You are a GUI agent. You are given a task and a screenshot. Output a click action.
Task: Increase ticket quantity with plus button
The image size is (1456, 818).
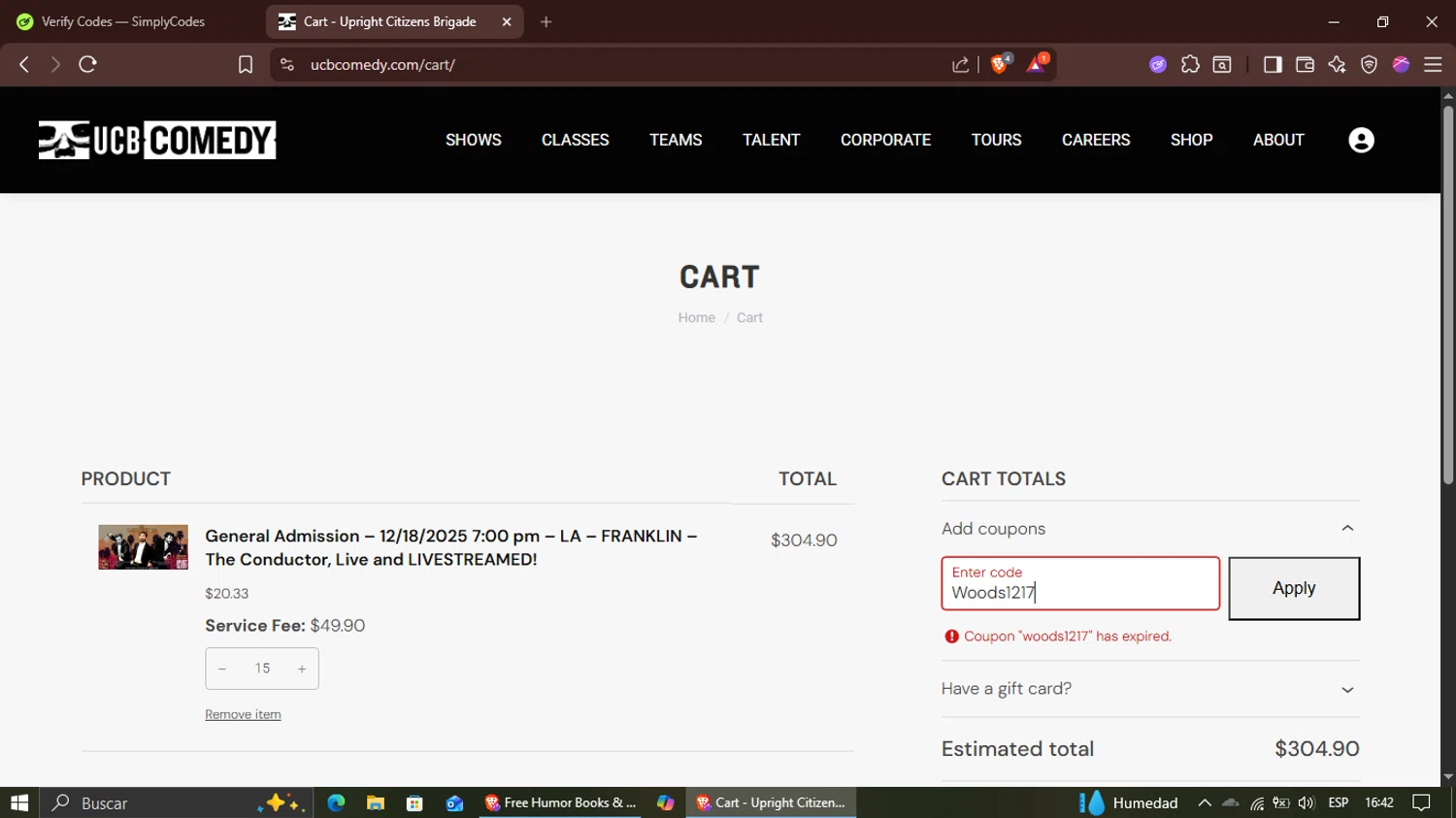tap(302, 669)
